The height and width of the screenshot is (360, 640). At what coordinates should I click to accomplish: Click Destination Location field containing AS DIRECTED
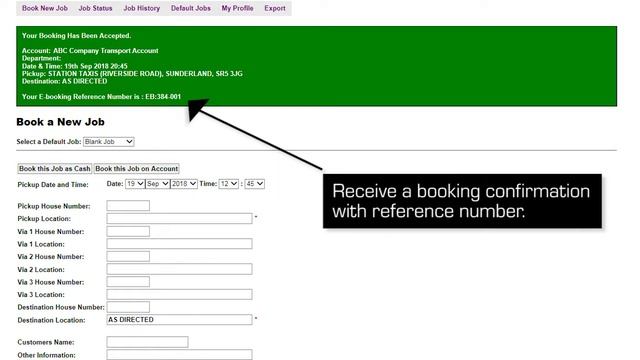(x=179, y=320)
